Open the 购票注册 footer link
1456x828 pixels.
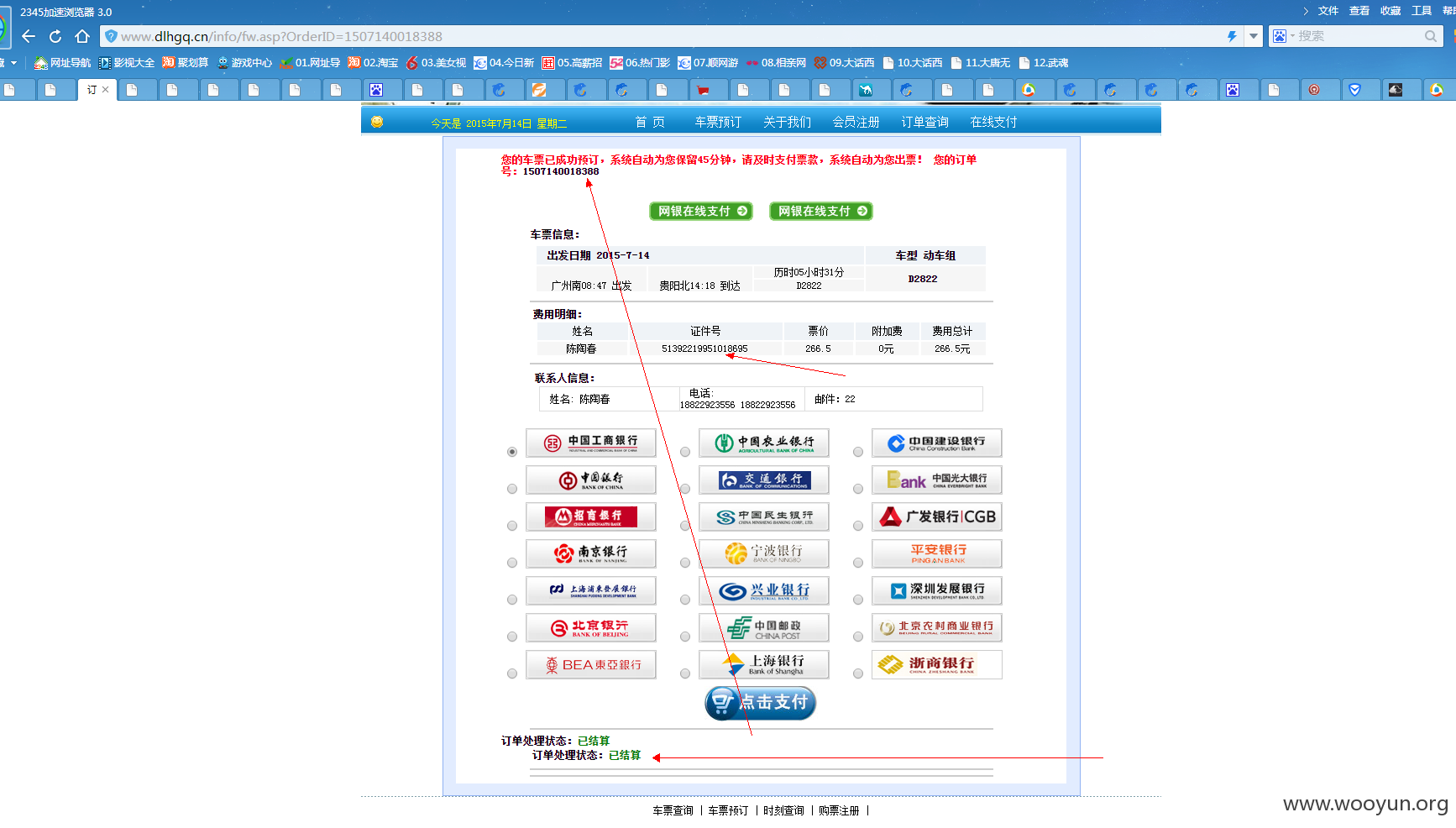(839, 810)
